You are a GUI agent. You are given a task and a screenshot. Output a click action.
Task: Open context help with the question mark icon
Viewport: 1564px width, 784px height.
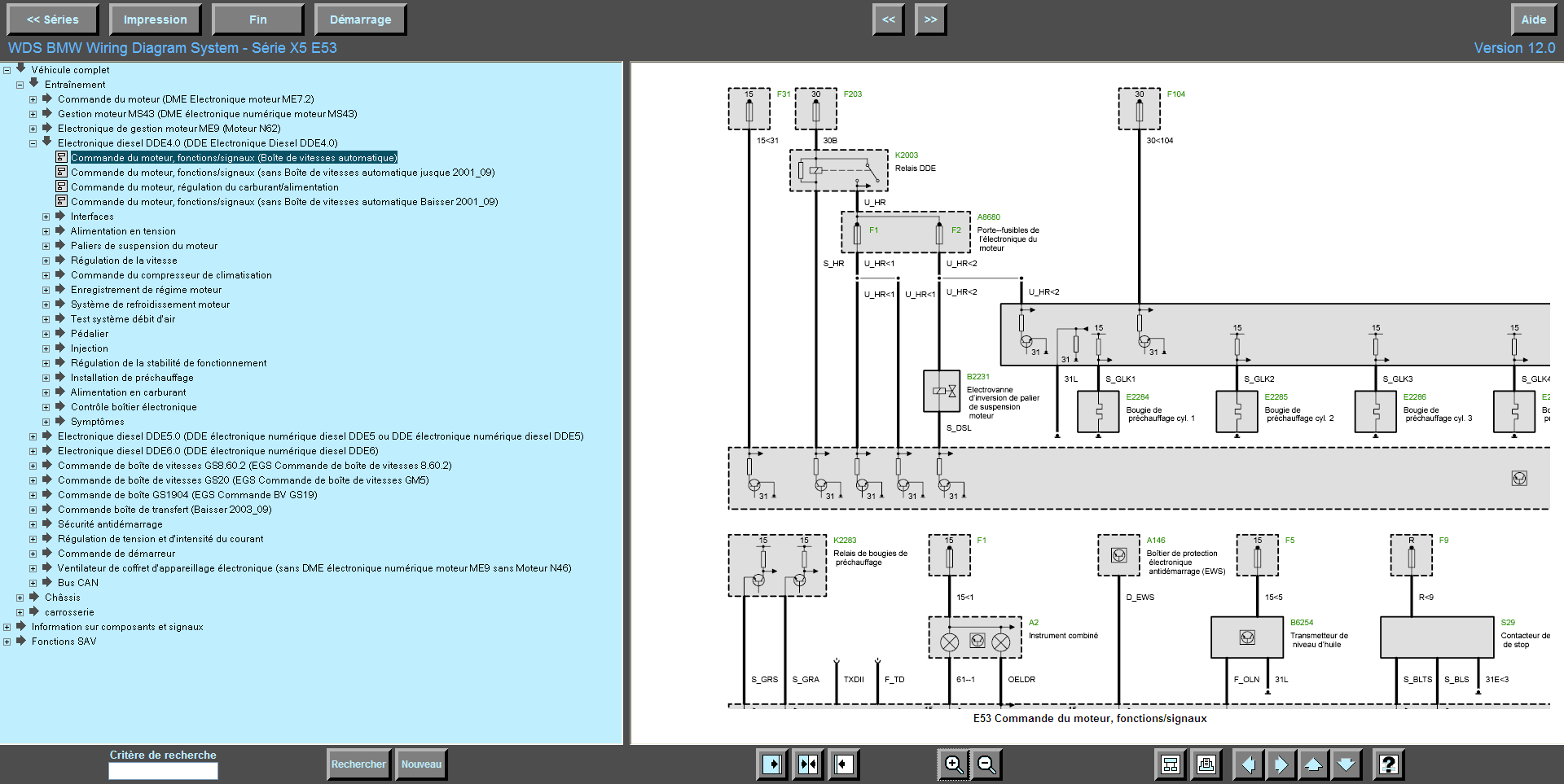(1389, 764)
